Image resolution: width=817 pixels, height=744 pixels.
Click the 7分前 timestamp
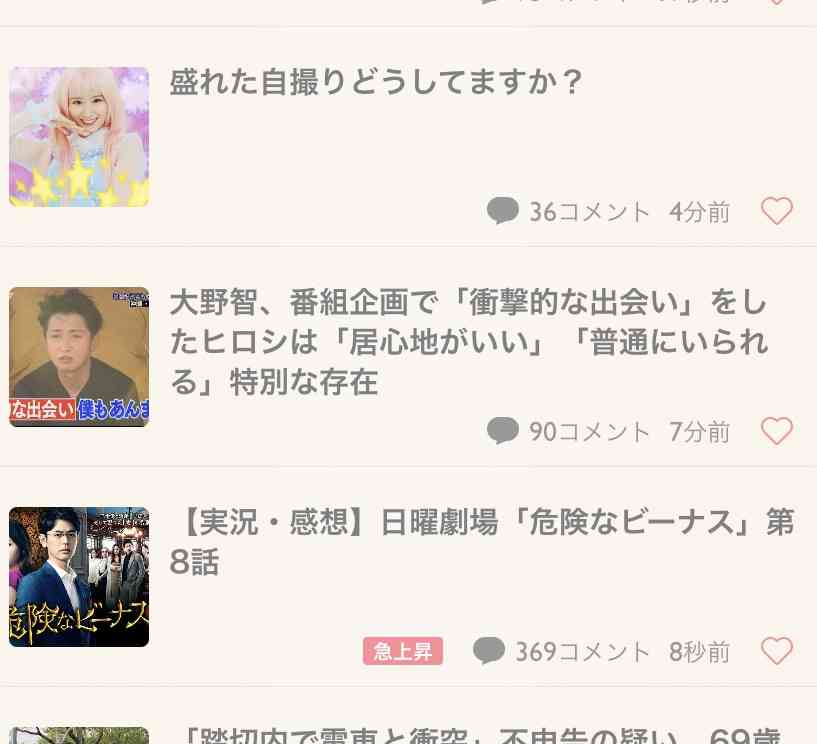point(699,432)
